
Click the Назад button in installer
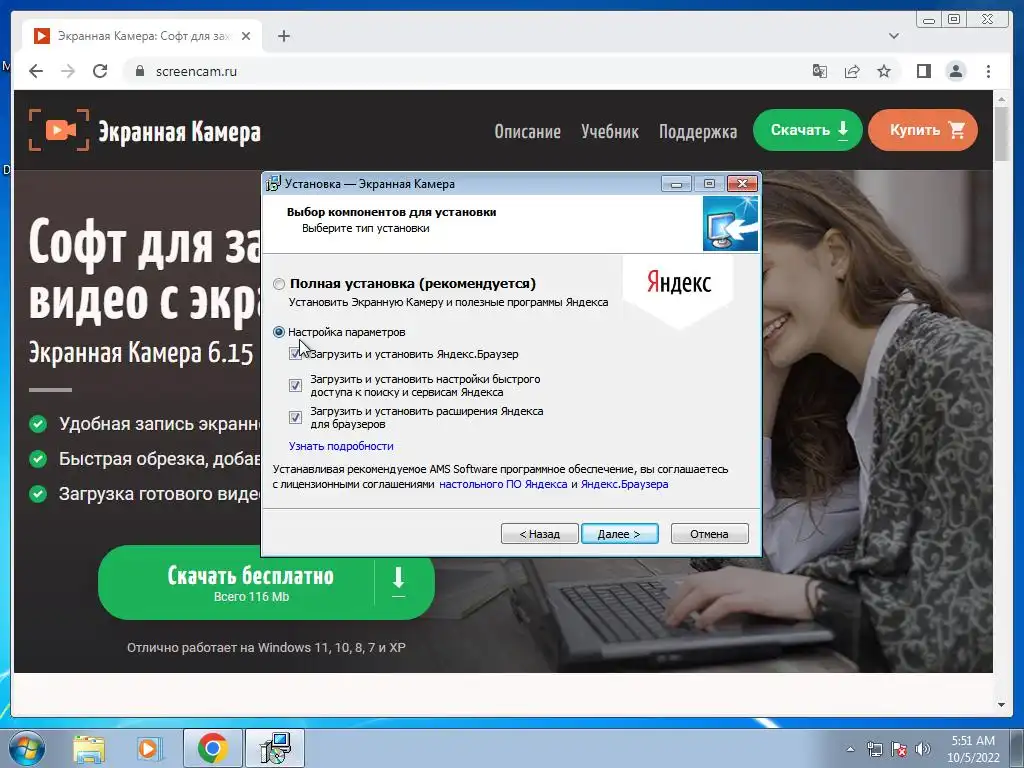pos(539,534)
